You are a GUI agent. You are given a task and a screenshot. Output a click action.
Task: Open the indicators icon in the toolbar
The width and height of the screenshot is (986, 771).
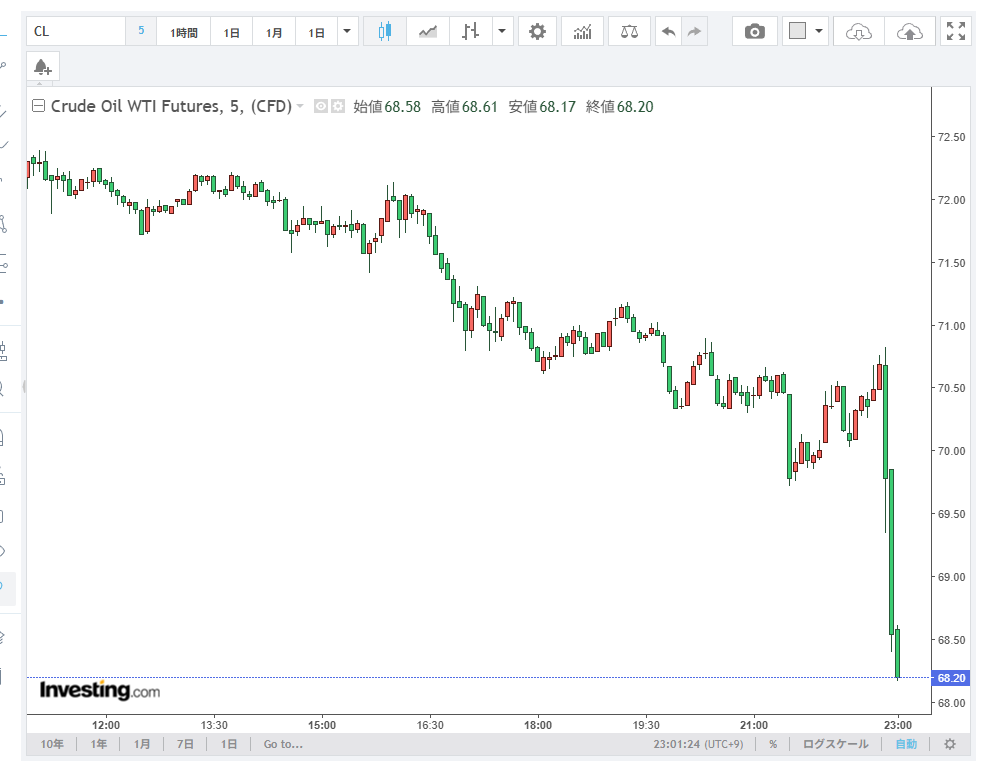[582, 32]
